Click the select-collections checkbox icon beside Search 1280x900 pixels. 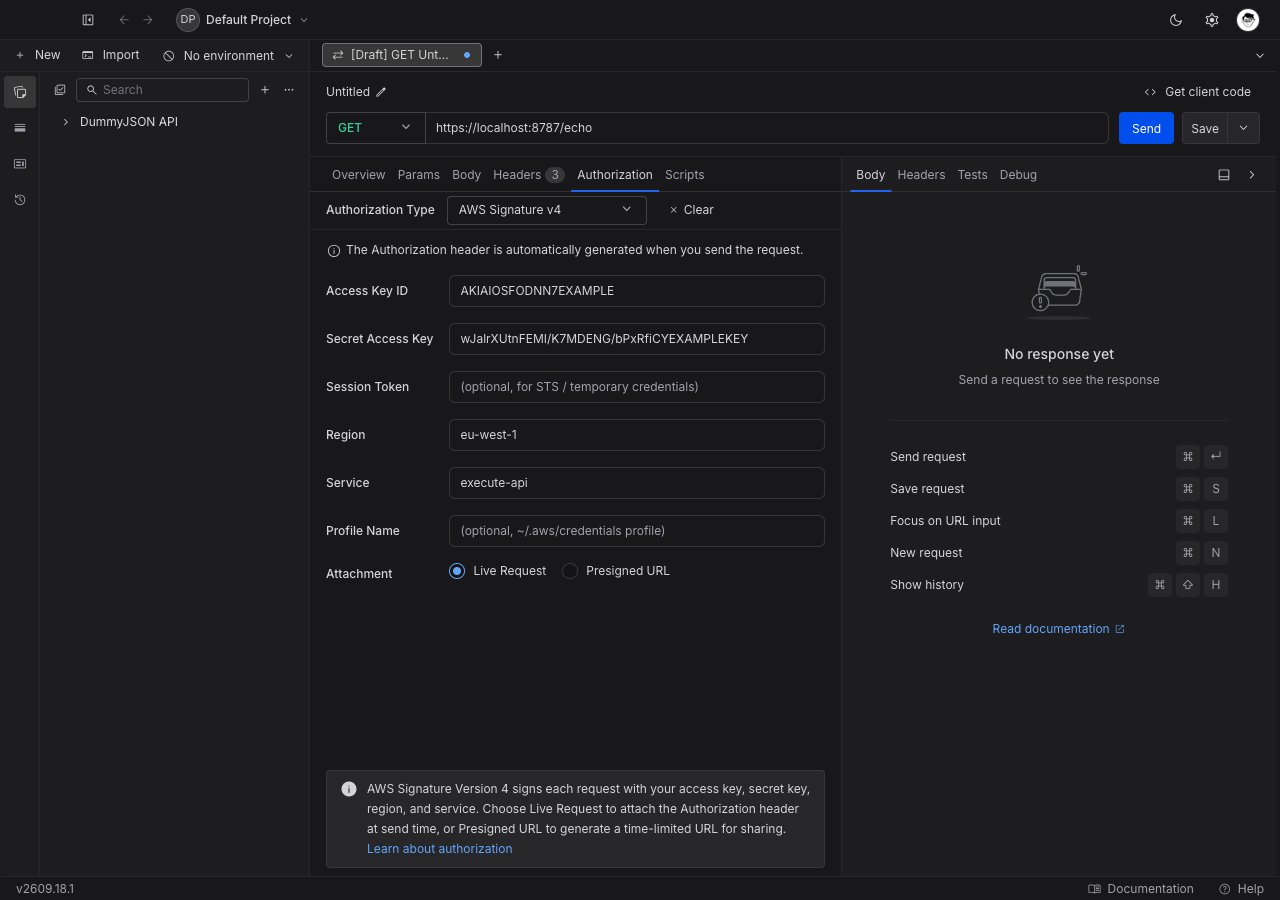60,90
